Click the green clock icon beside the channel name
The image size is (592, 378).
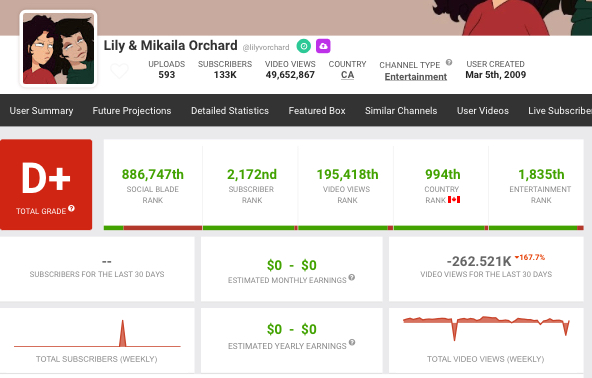point(304,46)
